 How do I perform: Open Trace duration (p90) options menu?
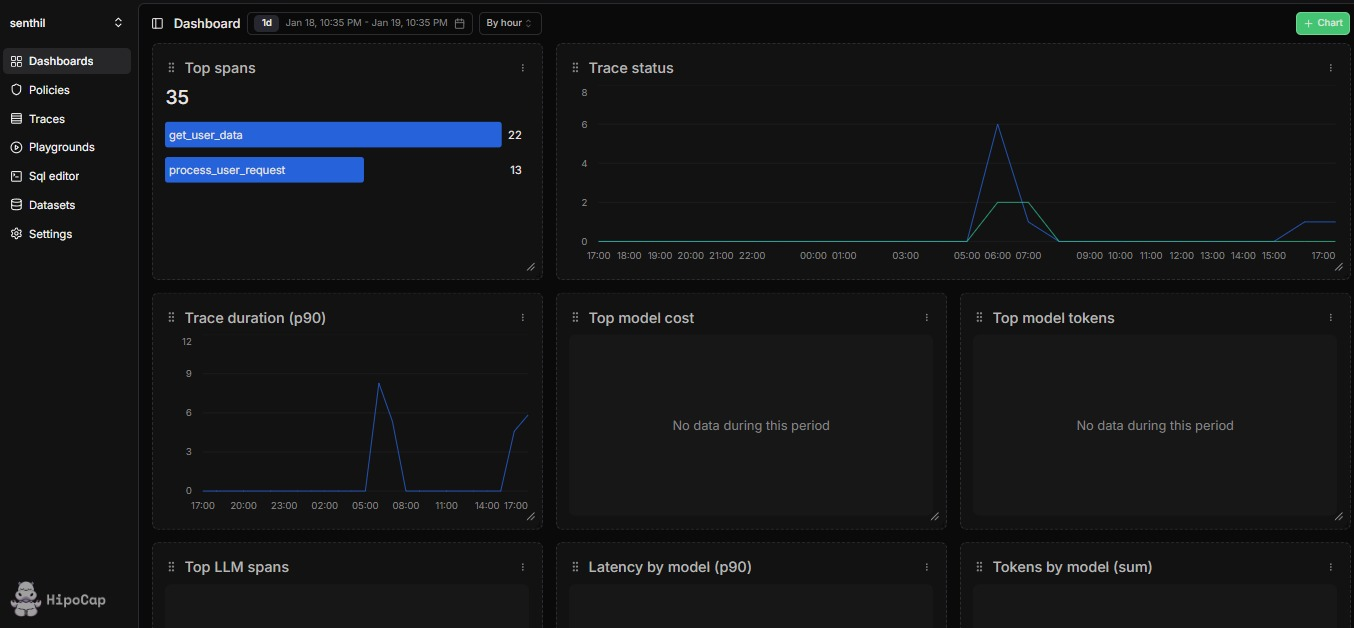[x=523, y=318]
